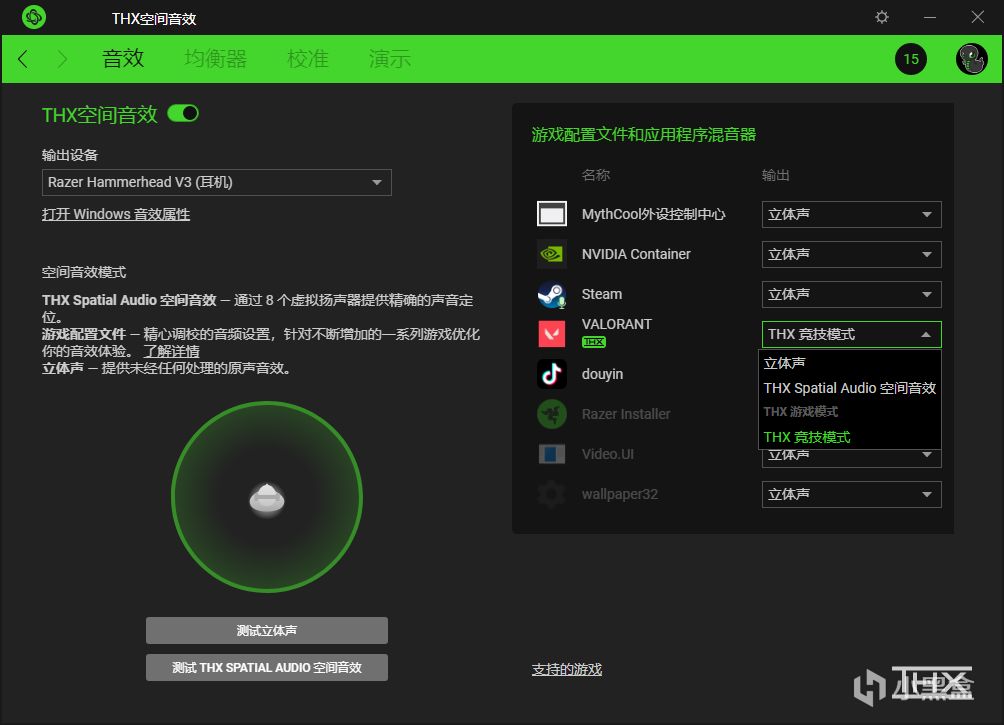1004x725 pixels.
Task: Click the Razer Synapse logo icon
Action: tap(33, 17)
